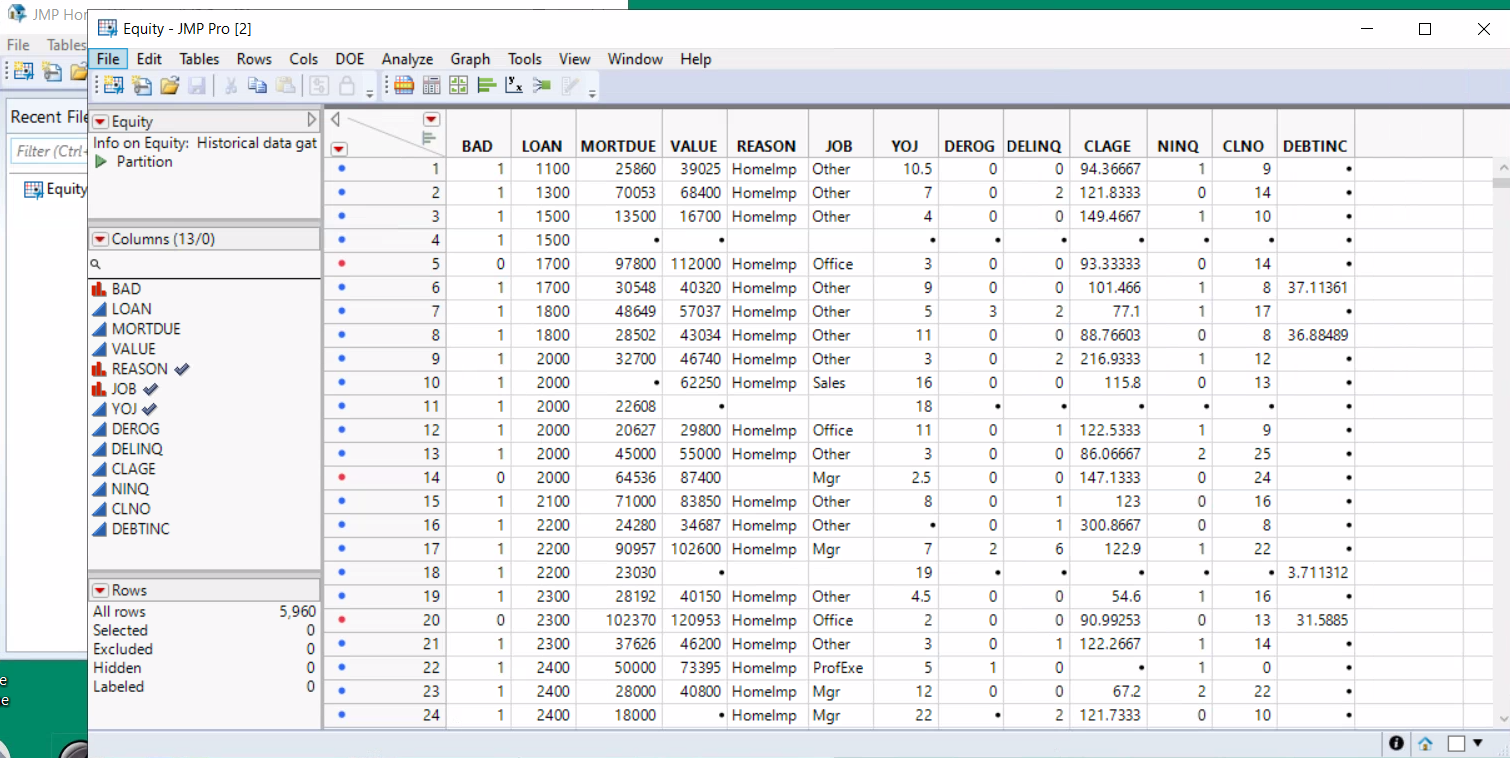Open the Columns panel red triangle menu
The height and width of the screenshot is (758, 1510).
(x=101, y=239)
